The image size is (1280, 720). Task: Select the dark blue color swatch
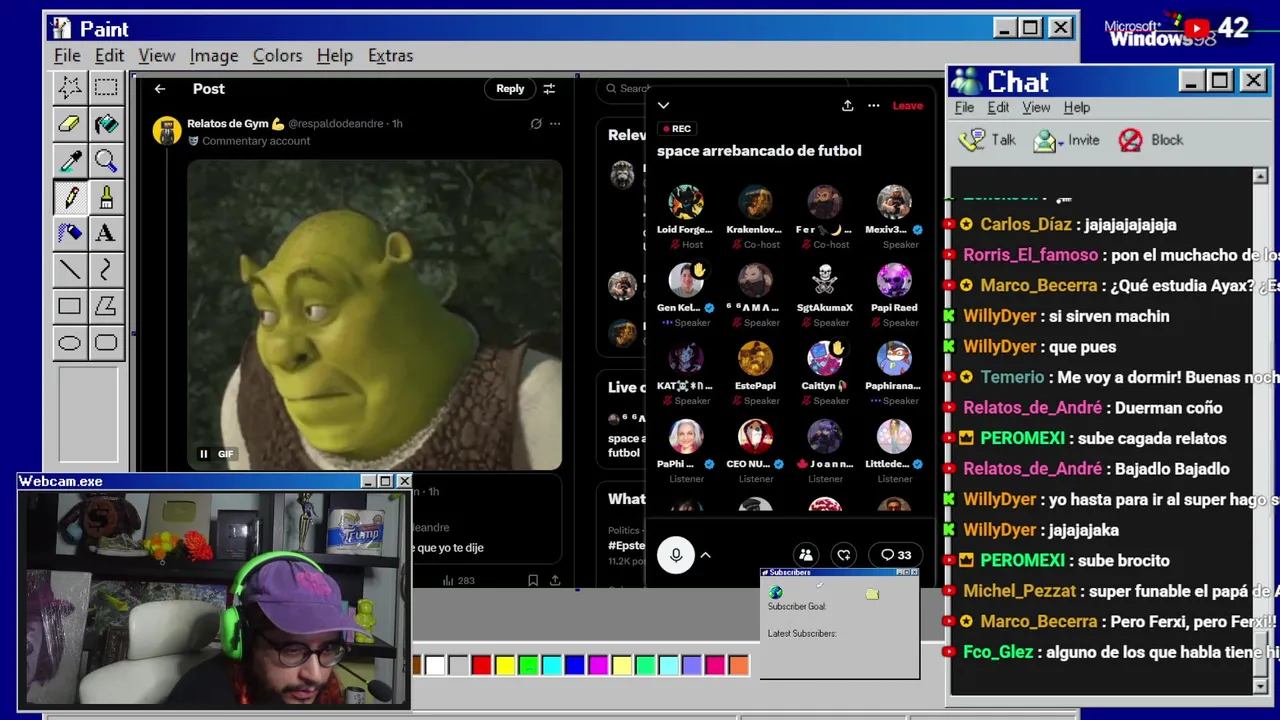[575, 665]
